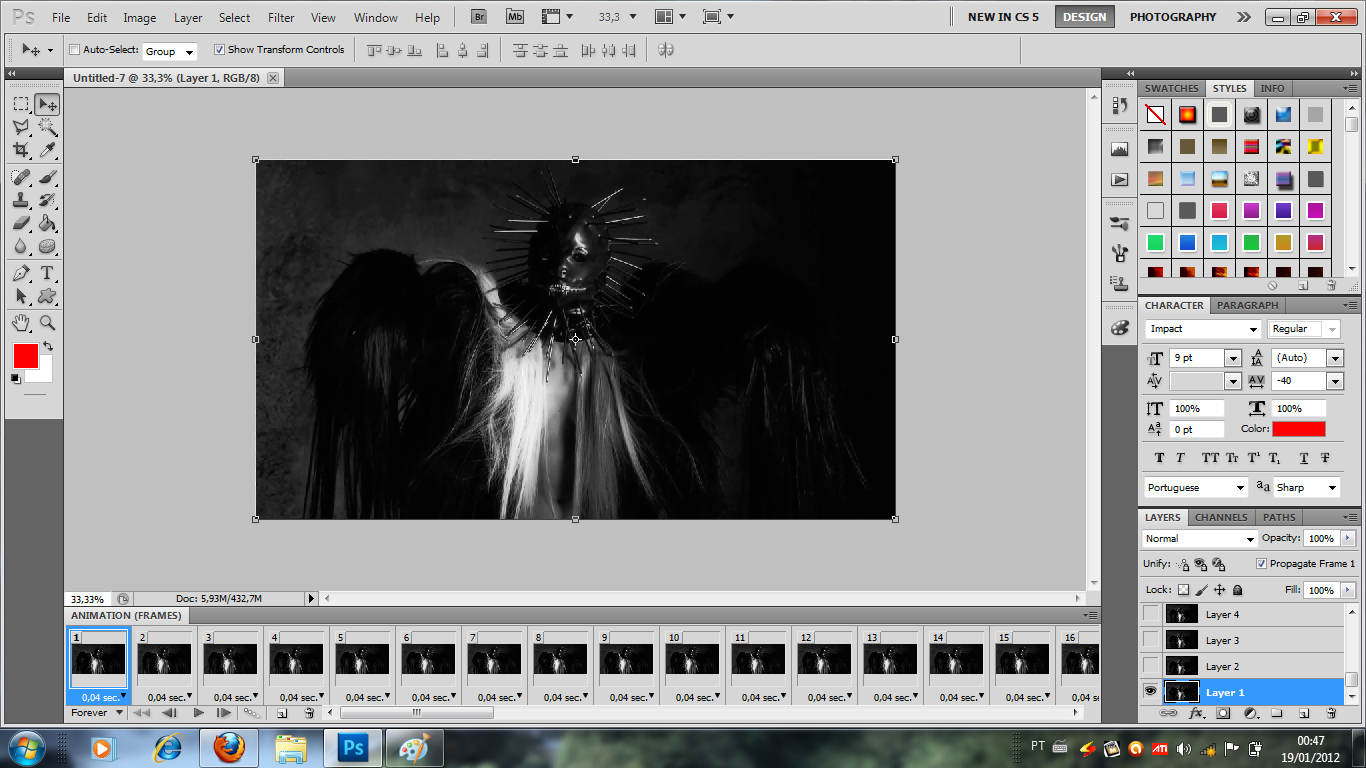Image resolution: width=1366 pixels, height=768 pixels.
Task: Open the Impact font family dropdown
Action: click(1253, 329)
